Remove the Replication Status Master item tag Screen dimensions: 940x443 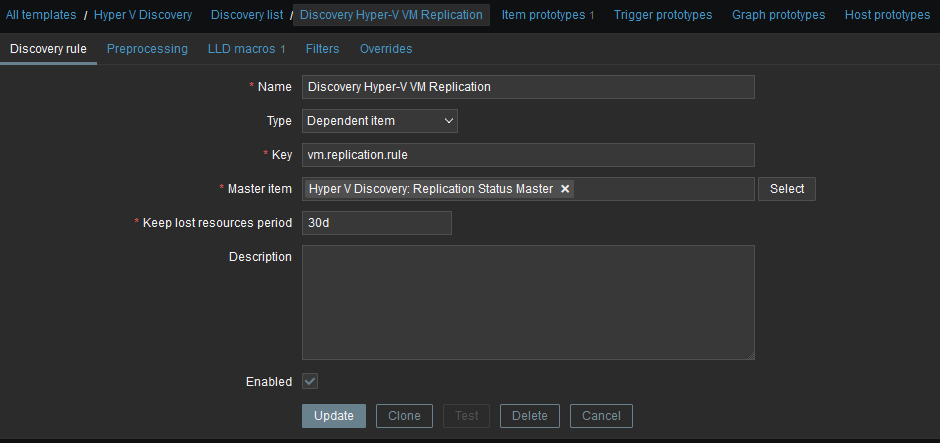click(x=565, y=189)
